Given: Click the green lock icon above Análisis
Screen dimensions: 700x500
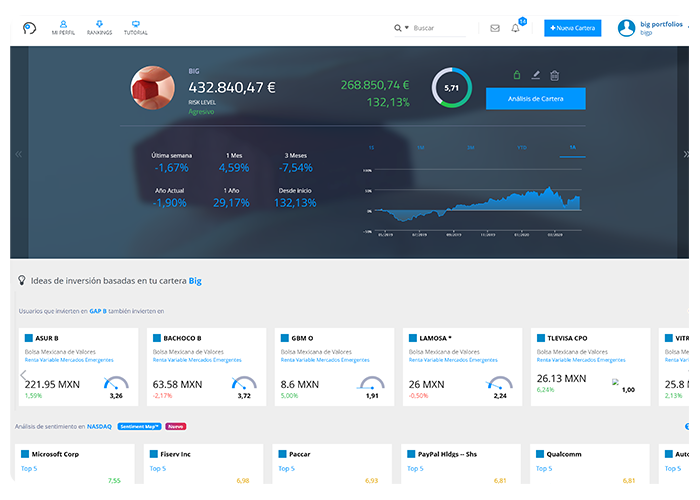Looking at the screenshot, I should coord(517,75).
